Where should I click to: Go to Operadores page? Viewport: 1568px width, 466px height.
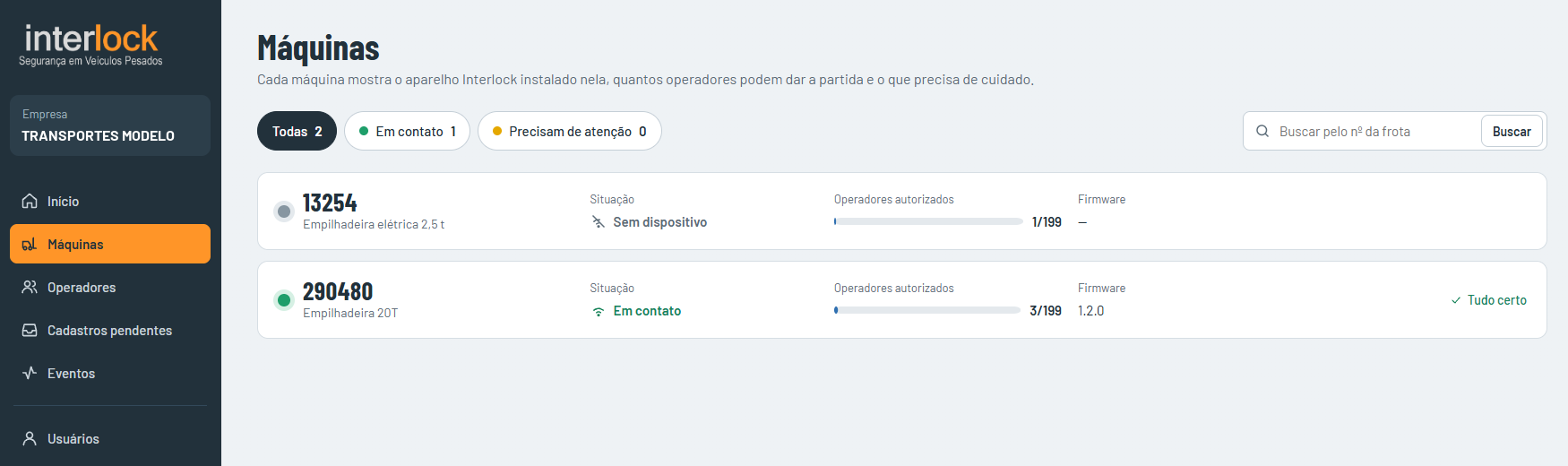click(110, 287)
